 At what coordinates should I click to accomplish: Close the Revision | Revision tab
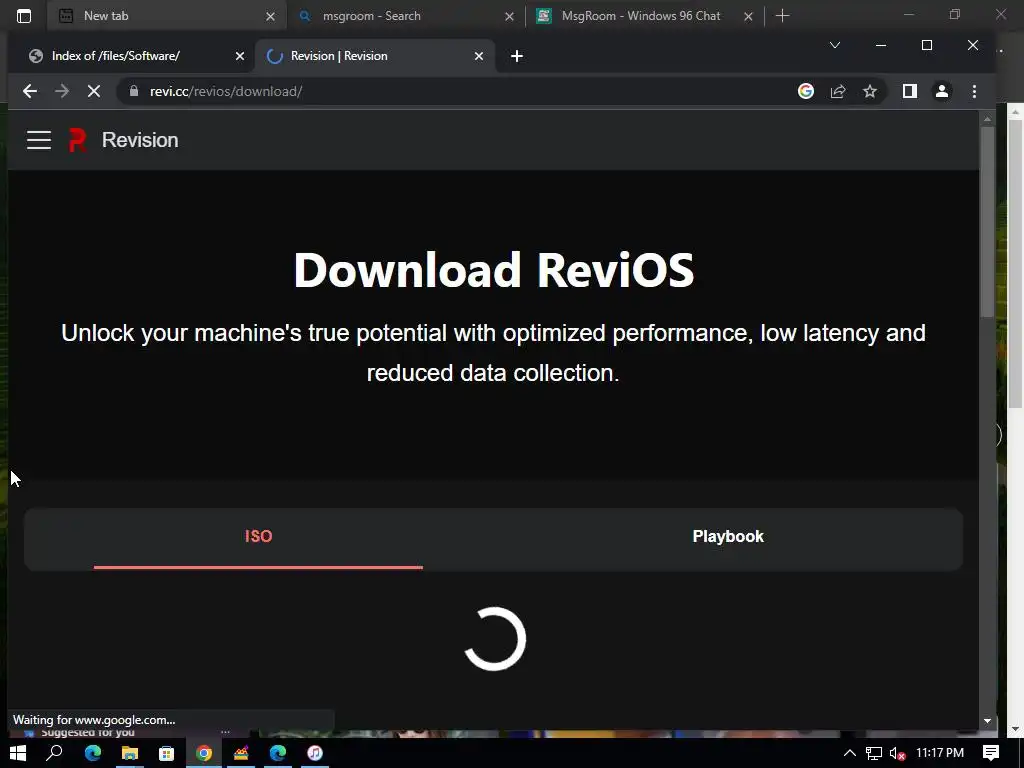pyautogui.click(x=479, y=56)
